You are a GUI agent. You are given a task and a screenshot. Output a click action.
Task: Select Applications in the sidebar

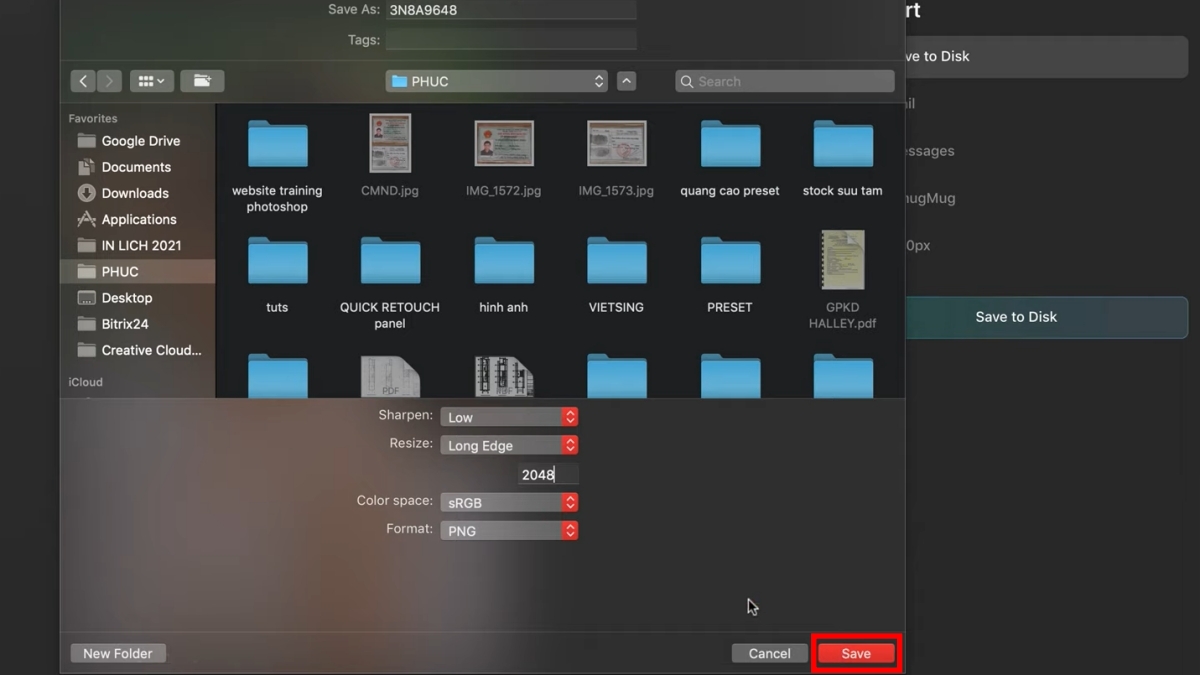pyautogui.click(x=138, y=219)
